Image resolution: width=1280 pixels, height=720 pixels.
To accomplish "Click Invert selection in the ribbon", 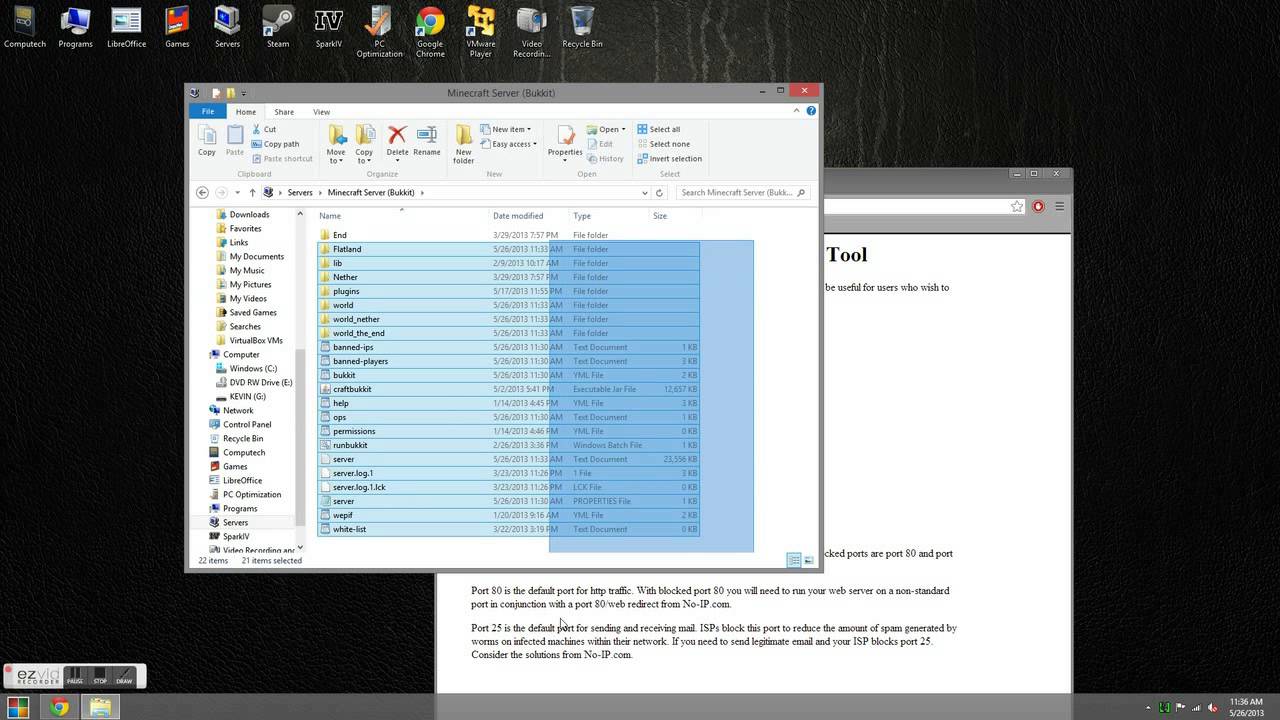I will click(669, 158).
